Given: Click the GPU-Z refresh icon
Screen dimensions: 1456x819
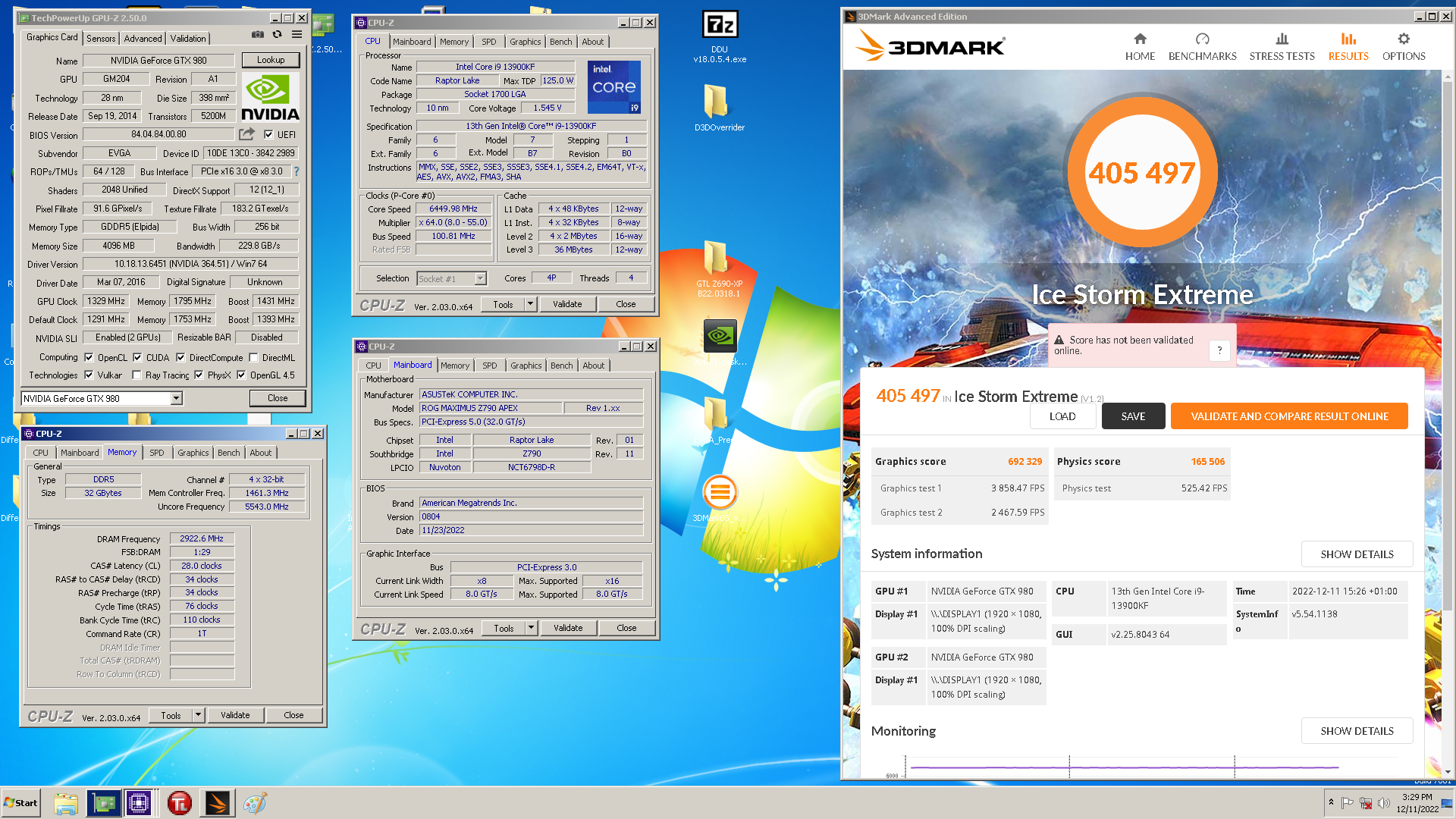Looking at the screenshot, I should pos(278,35).
